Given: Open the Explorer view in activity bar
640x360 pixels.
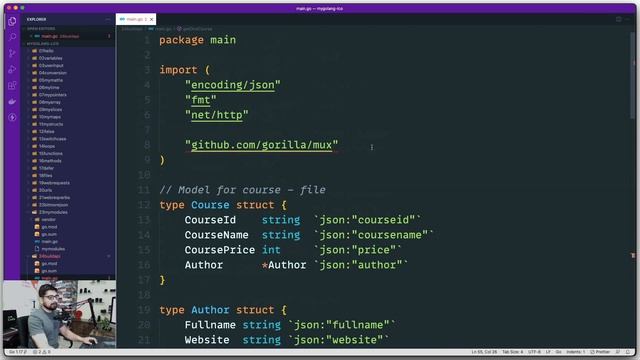Looking at the screenshot, I should click(x=12, y=21).
